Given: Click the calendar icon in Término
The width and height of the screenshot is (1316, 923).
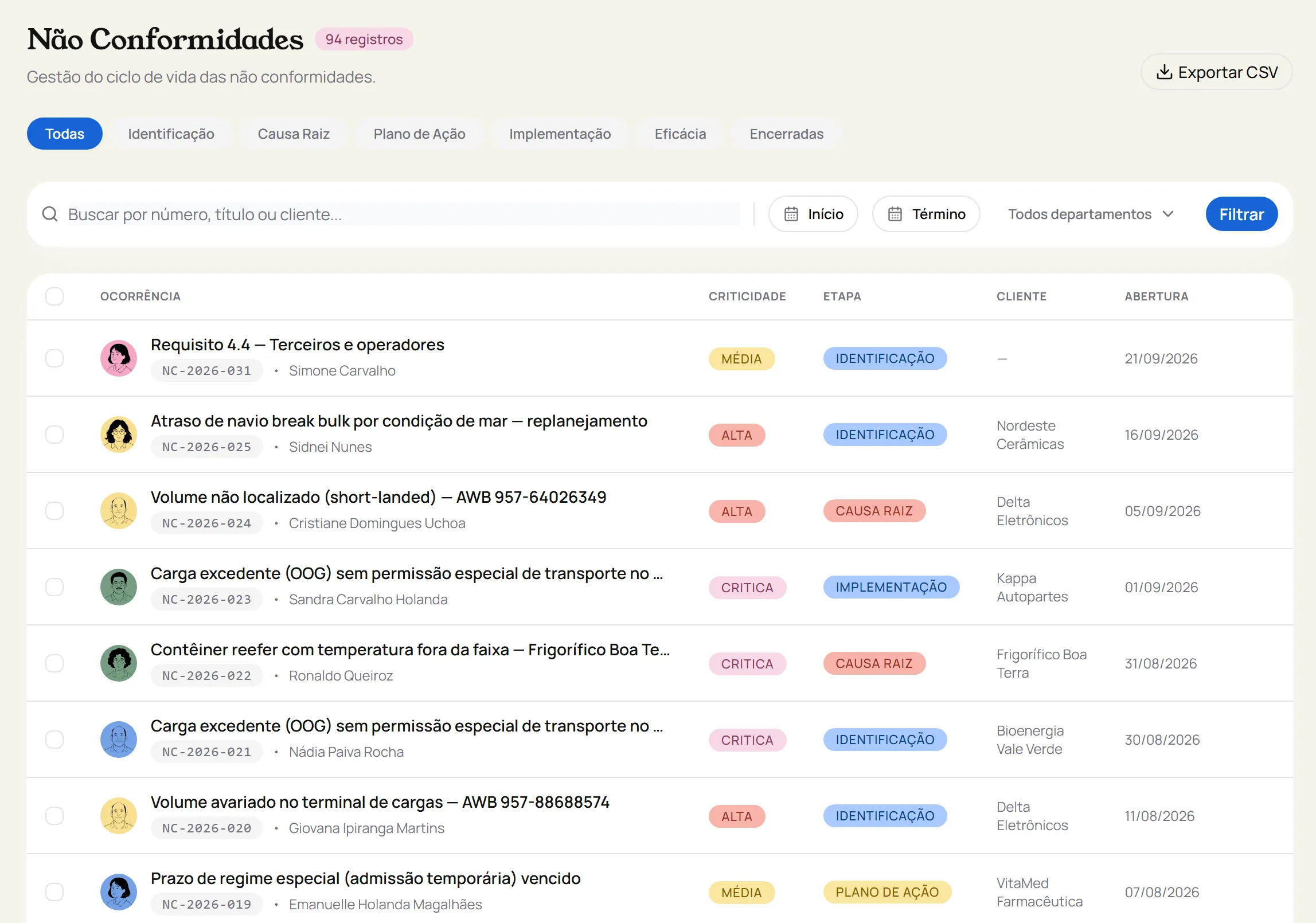Looking at the screenshot, I should (895, 214).
